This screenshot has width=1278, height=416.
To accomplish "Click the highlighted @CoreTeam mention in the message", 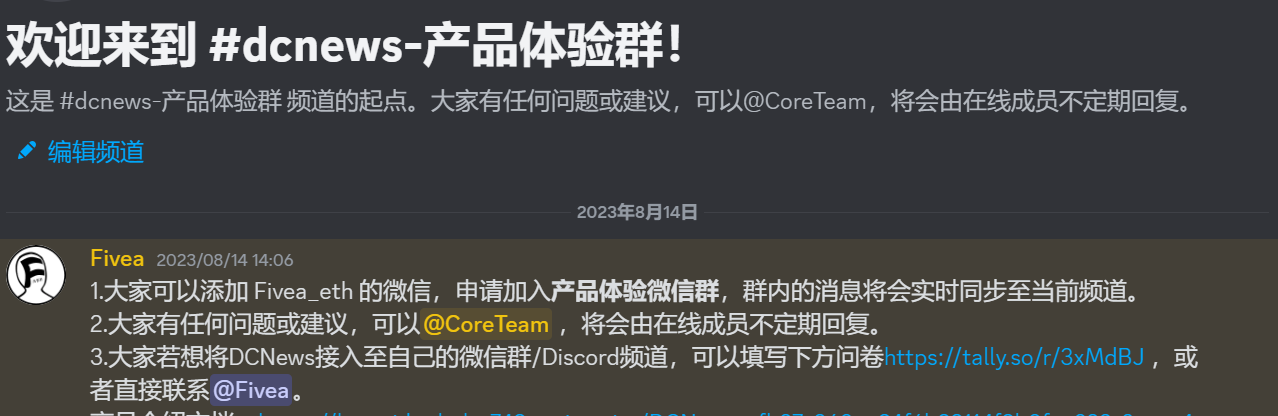I will [486, 324].
